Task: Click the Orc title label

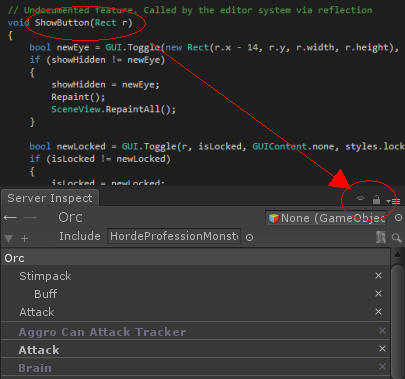Action: [70, 217]
